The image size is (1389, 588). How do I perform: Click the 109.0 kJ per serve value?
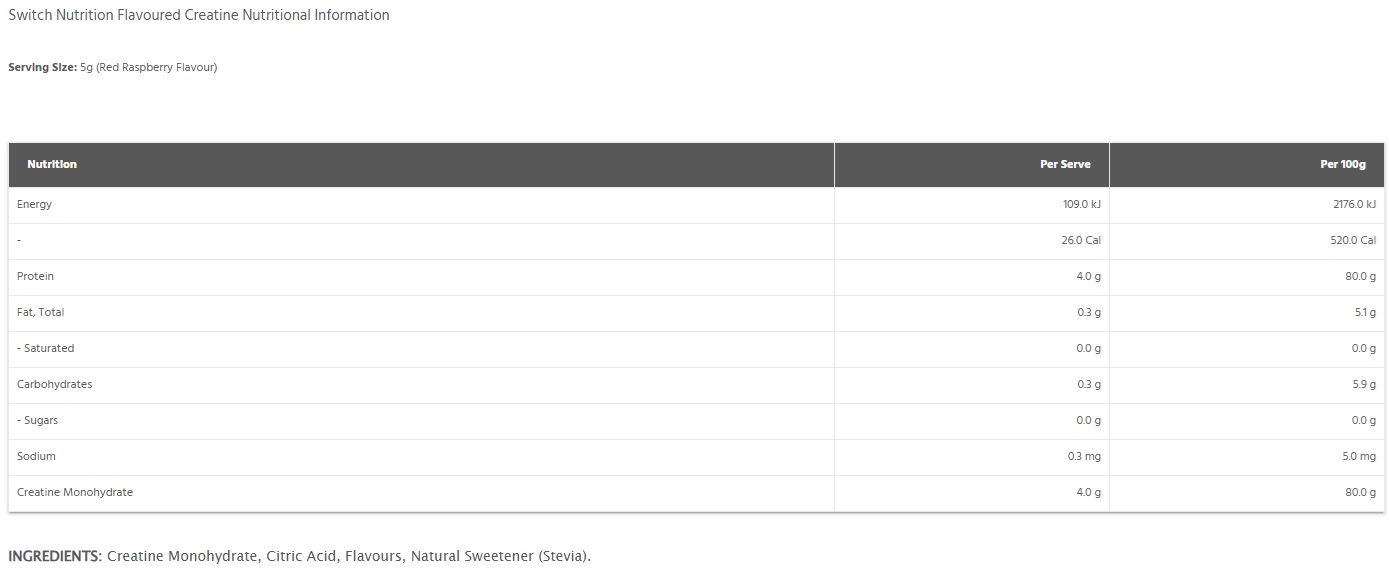tap(1081, 204)
